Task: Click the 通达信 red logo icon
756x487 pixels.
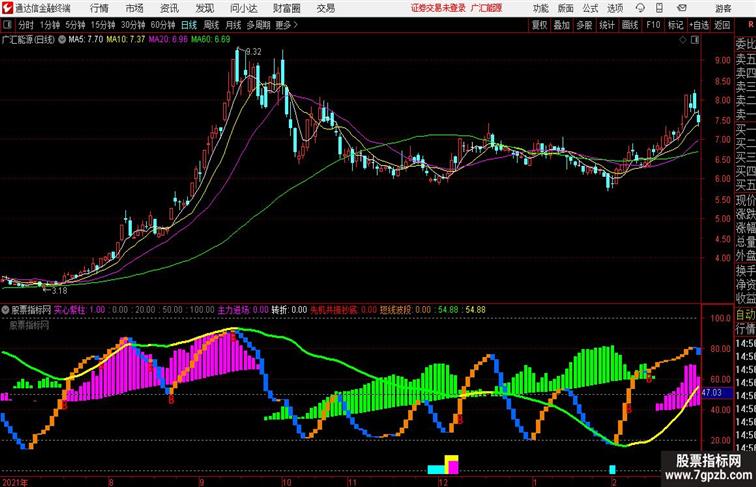Action: 7,8
